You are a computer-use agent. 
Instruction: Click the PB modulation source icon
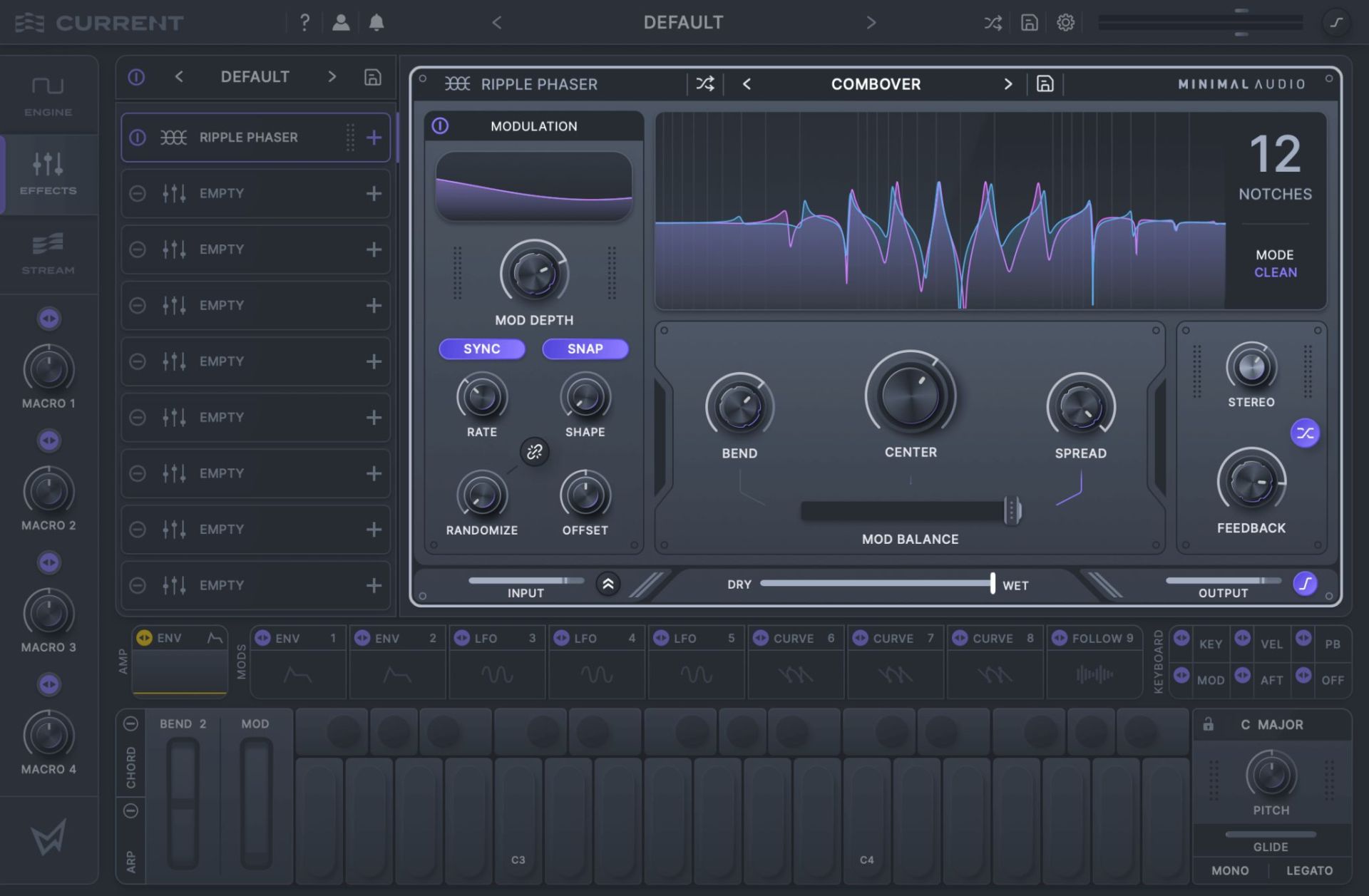(x=1303, y=638)
